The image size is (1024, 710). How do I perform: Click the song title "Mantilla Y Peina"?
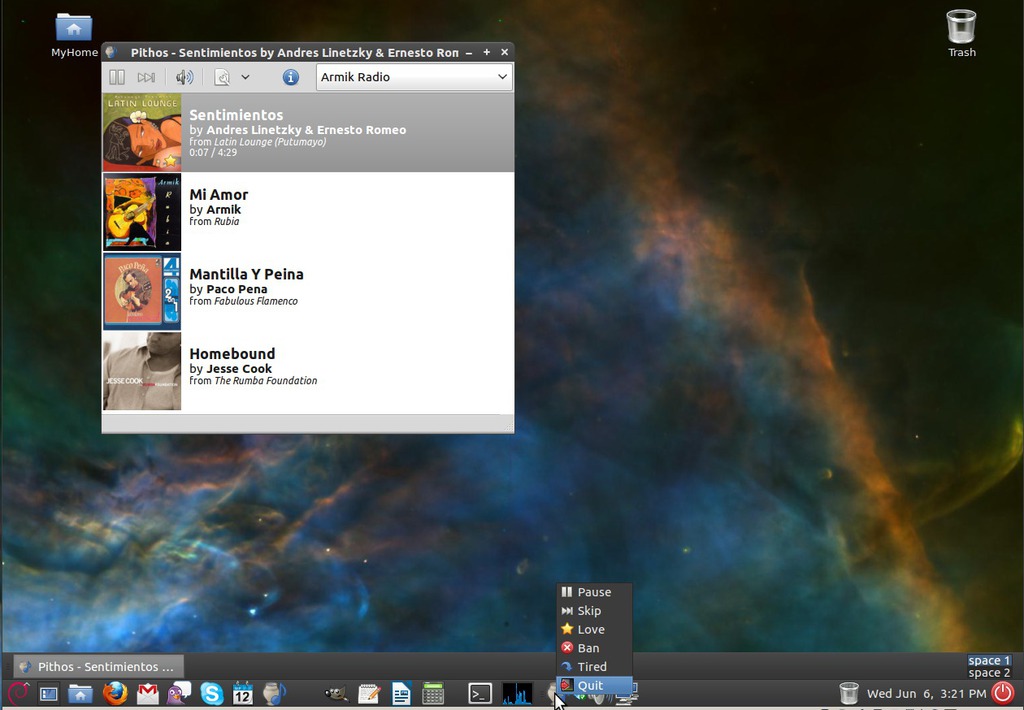[x=246, y=274]
